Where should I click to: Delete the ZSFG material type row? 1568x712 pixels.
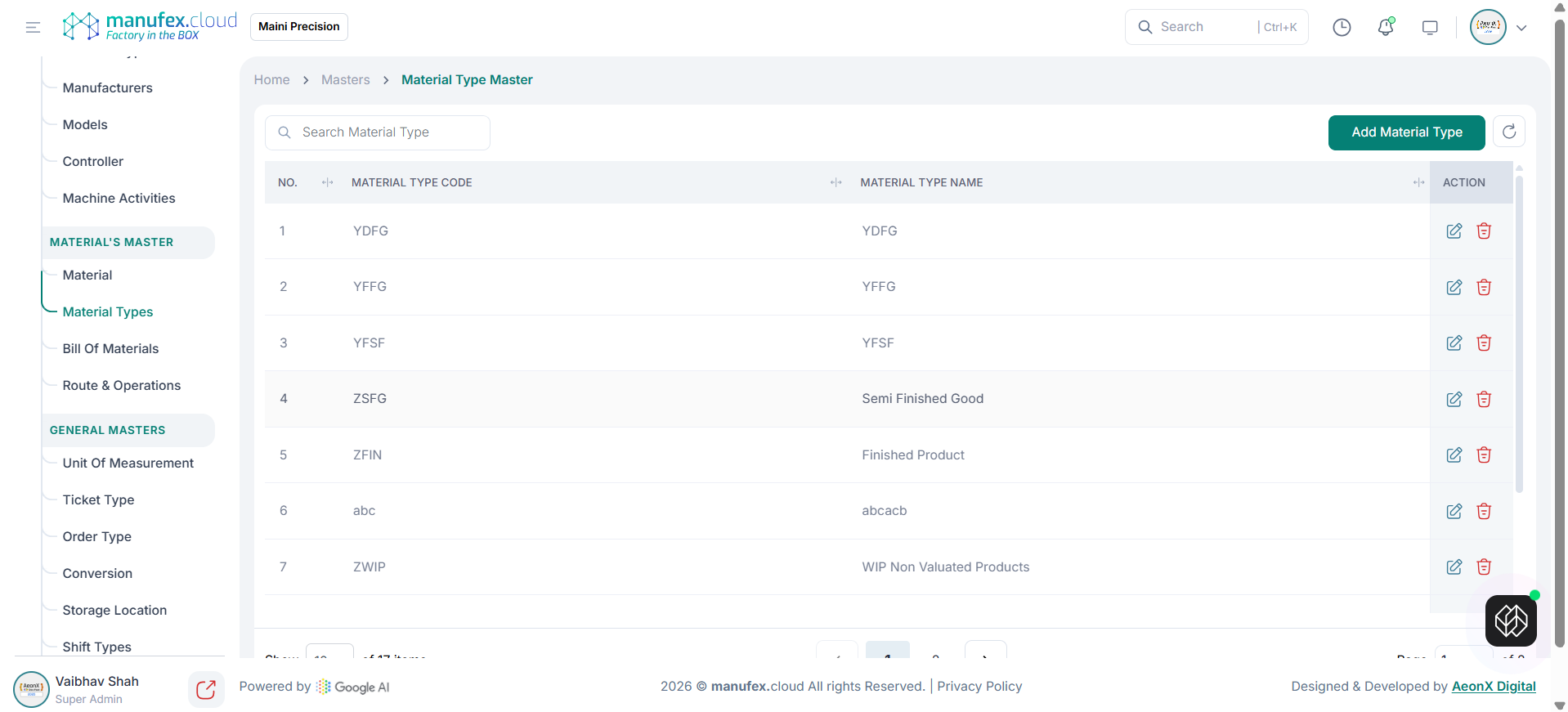(x=1484, y=399)
